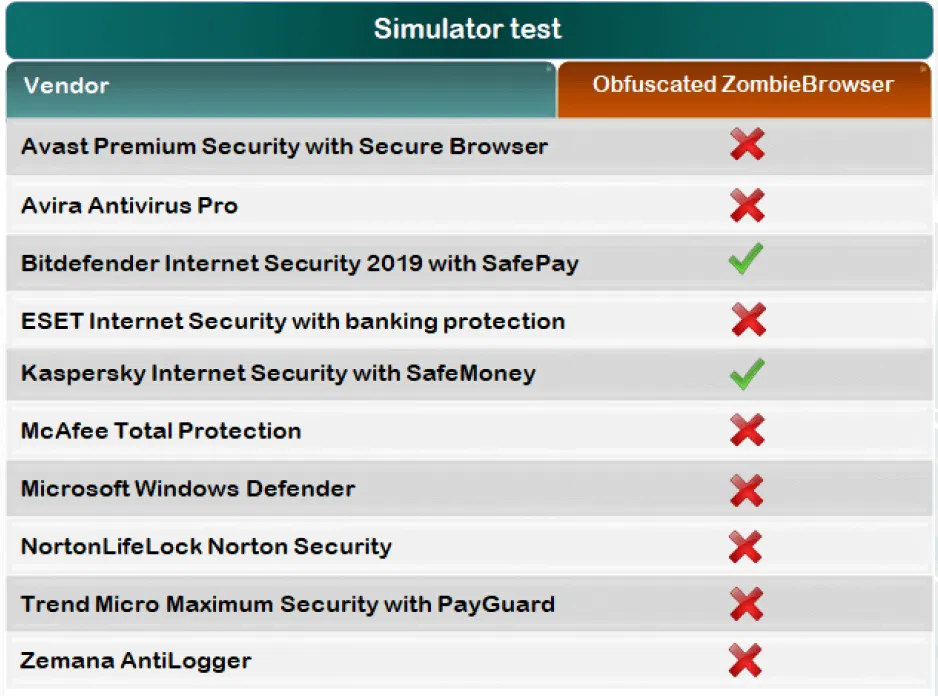This screenshot has height=696, width=938.
Task: Click the Simulator test title banner
Action: [x=468, y=29]
